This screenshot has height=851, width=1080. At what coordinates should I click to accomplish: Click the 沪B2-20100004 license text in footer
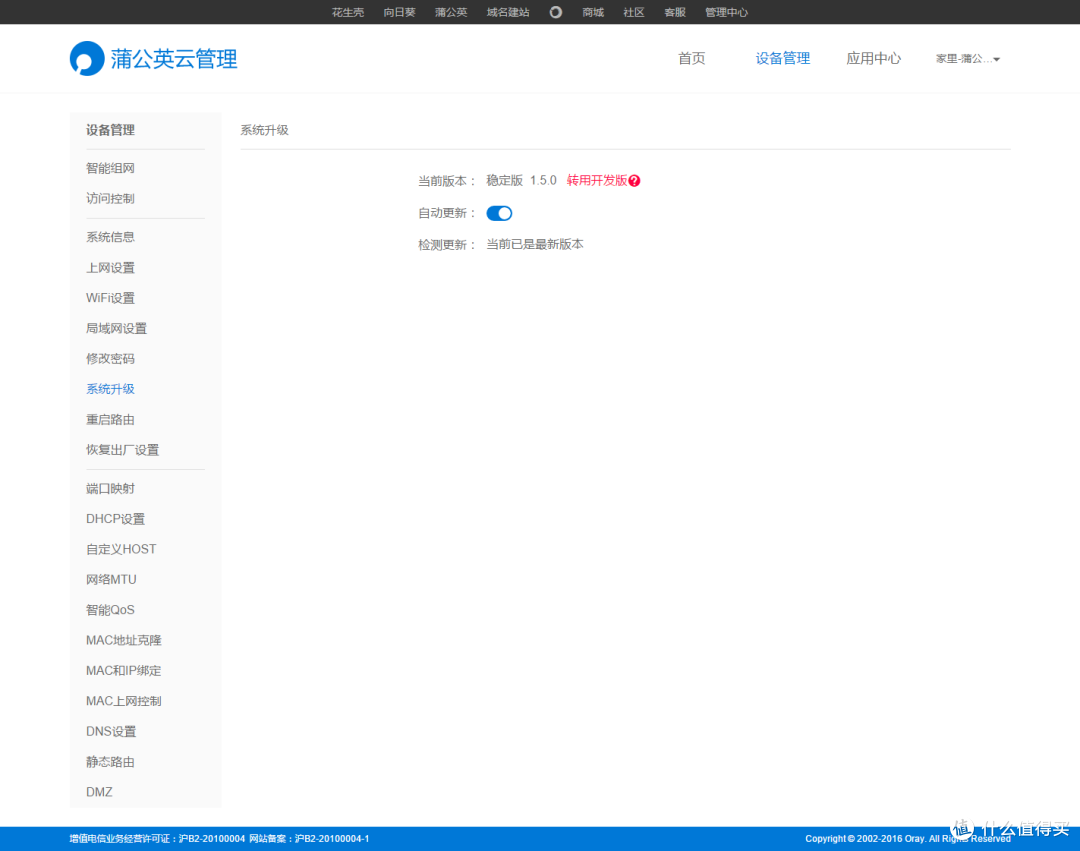pyautogui.click(x=211, y=839)
